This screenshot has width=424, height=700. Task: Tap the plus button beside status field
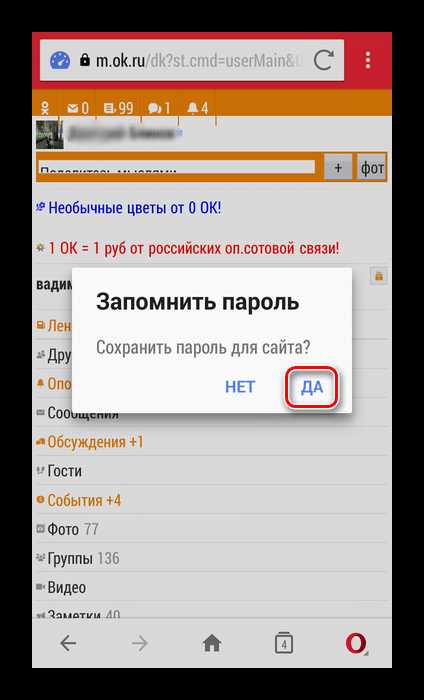pos(338,167)
